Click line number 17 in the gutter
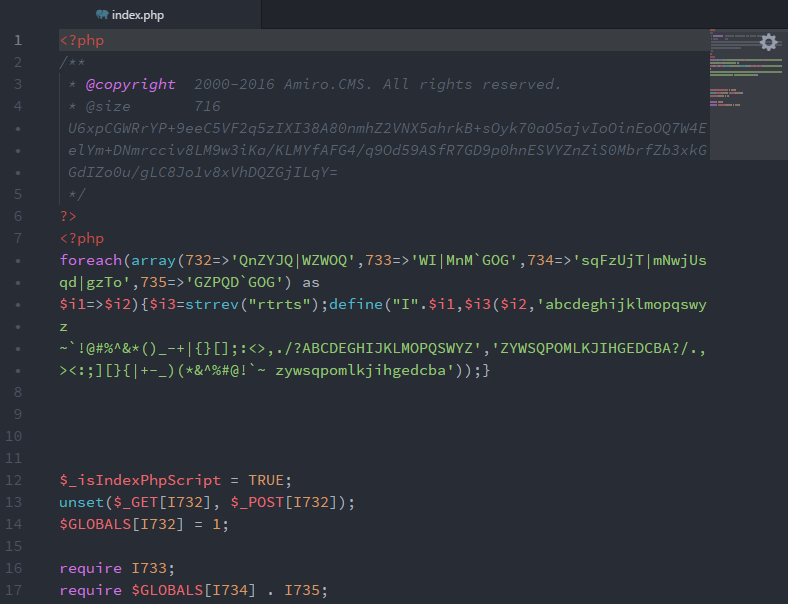 coord(14,589)
